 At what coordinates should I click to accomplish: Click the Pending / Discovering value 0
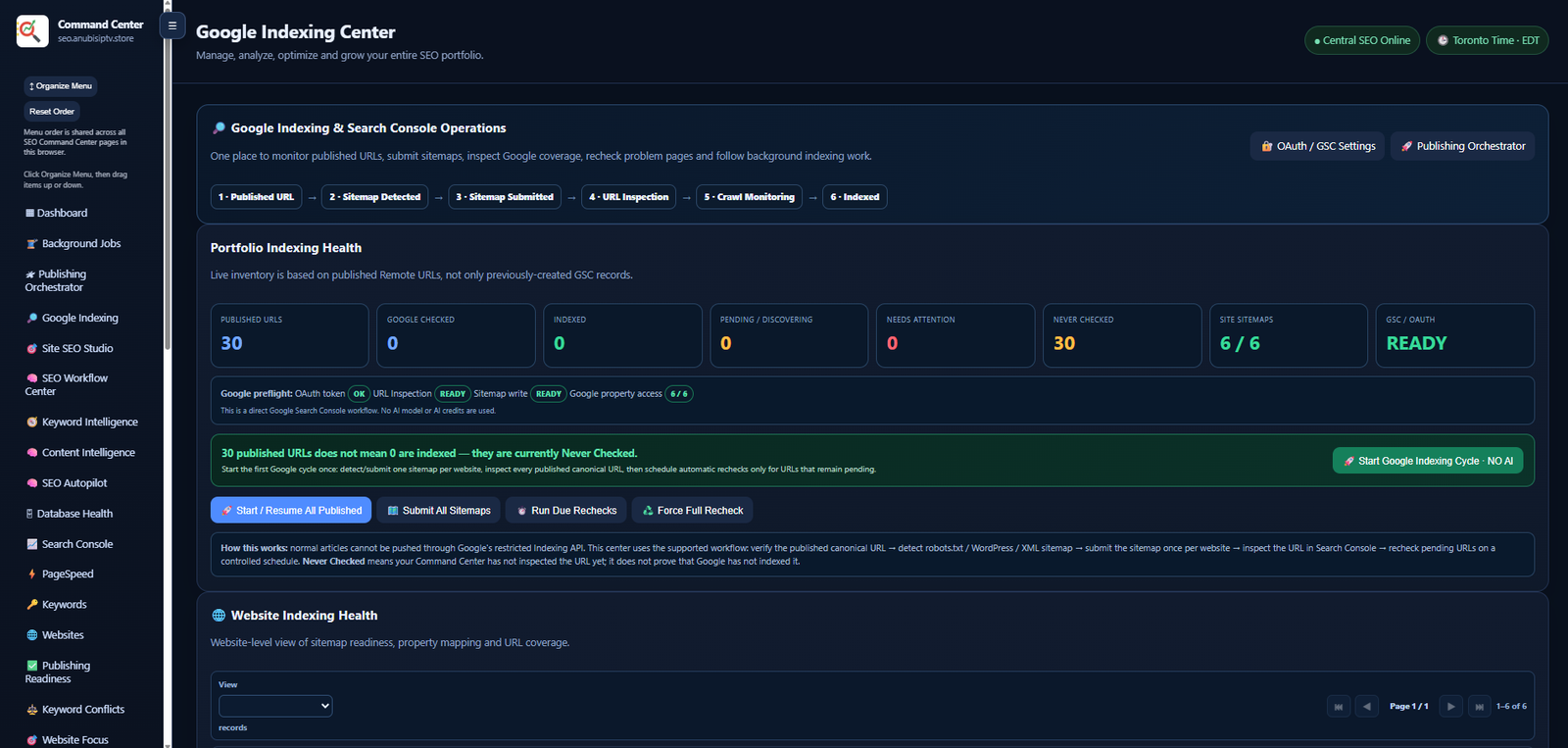[x=726, y=343]
